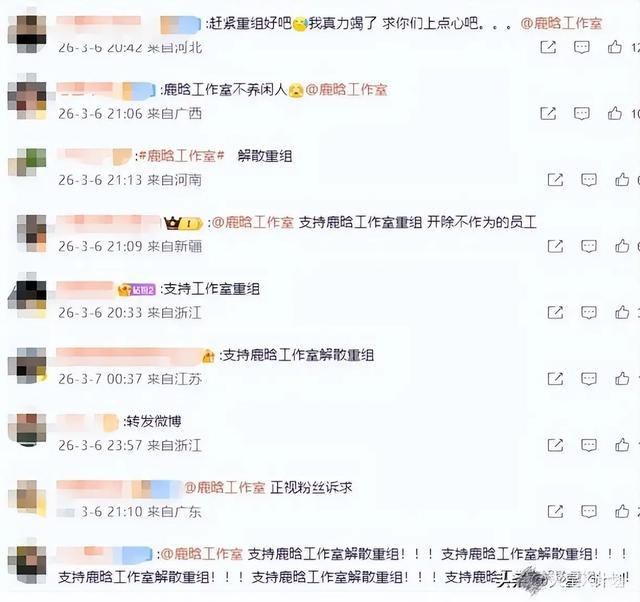Like the 21:13 Henan comment
Viewport: 640px width, 602px height.
[x=622, y=180]
